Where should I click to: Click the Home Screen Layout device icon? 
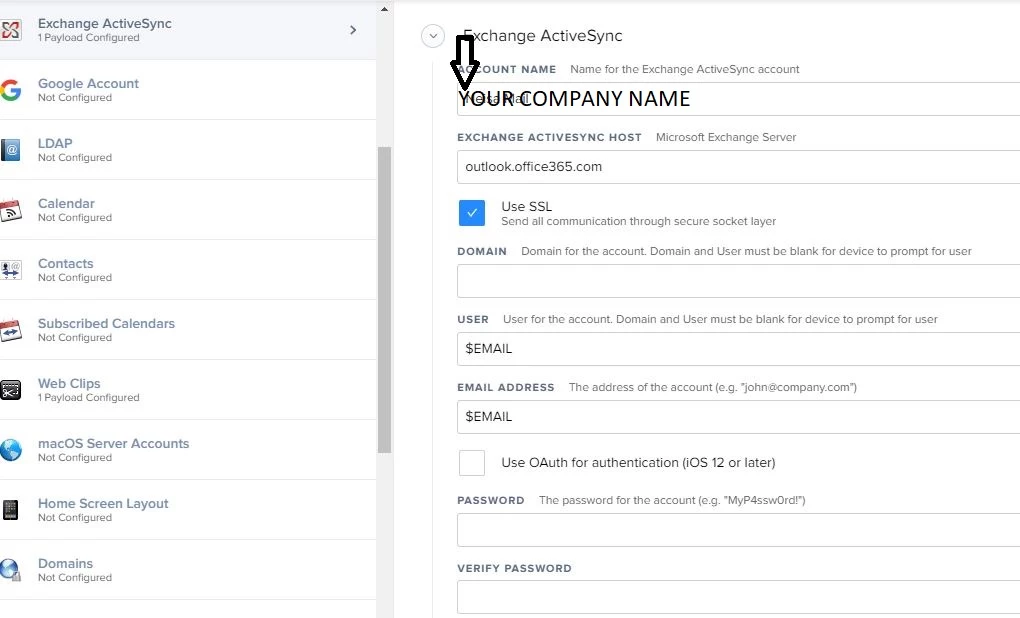[10, 509]
